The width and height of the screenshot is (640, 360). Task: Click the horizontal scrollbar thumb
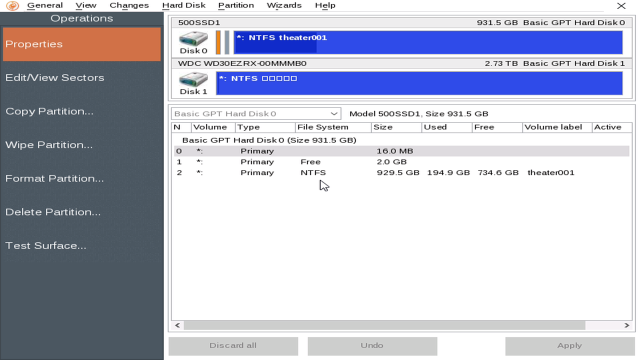click(384, 325)
